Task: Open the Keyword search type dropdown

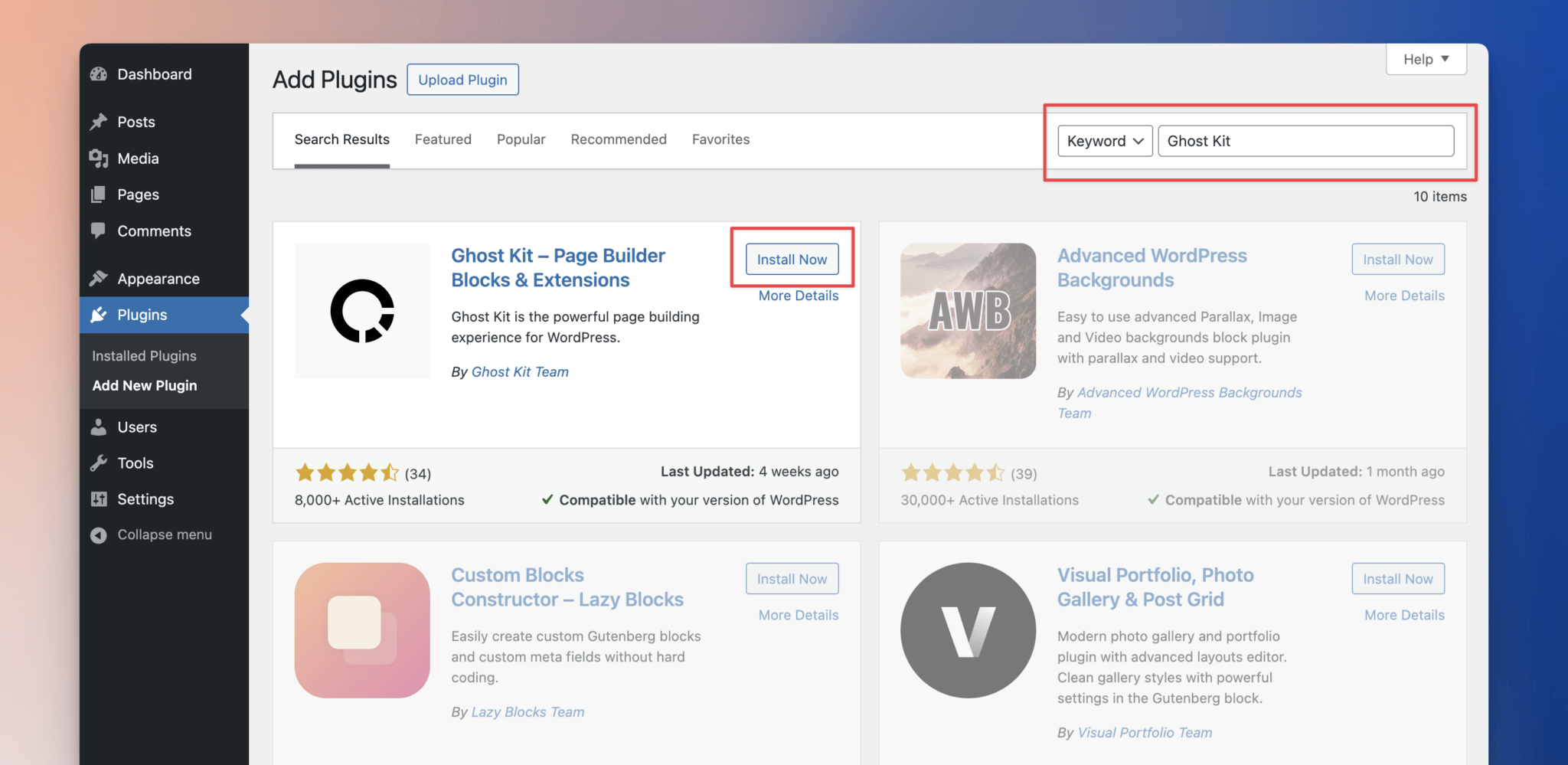Action: [x=1104, y=141]
